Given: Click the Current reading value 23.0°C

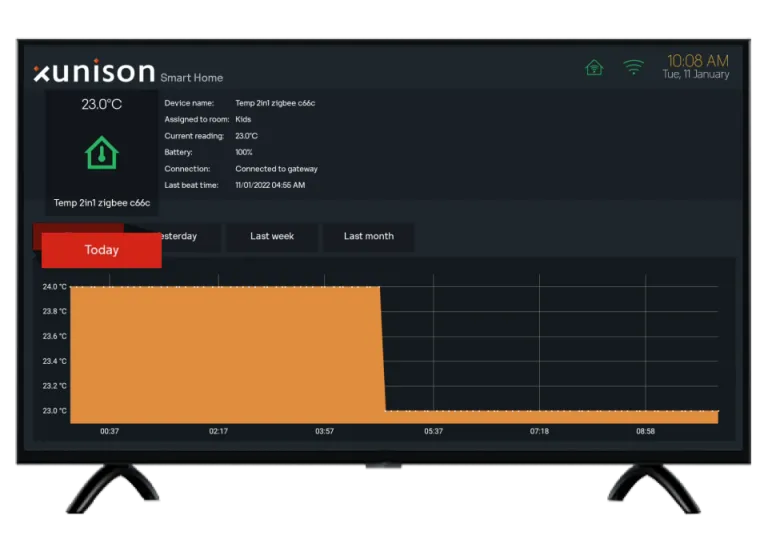Looking at the screenshot, I should coord(246,136).
